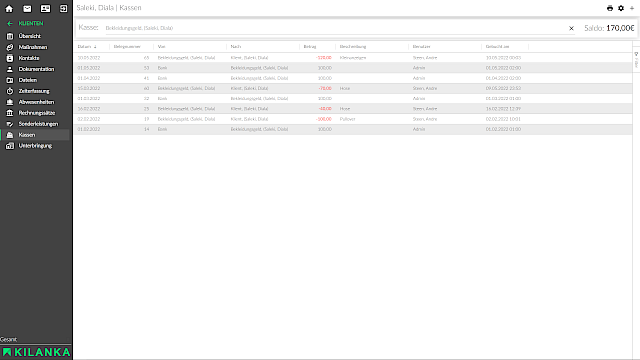Click booked time 09.05.2022 23:53

pyautogui.click(x=503, y=88)
